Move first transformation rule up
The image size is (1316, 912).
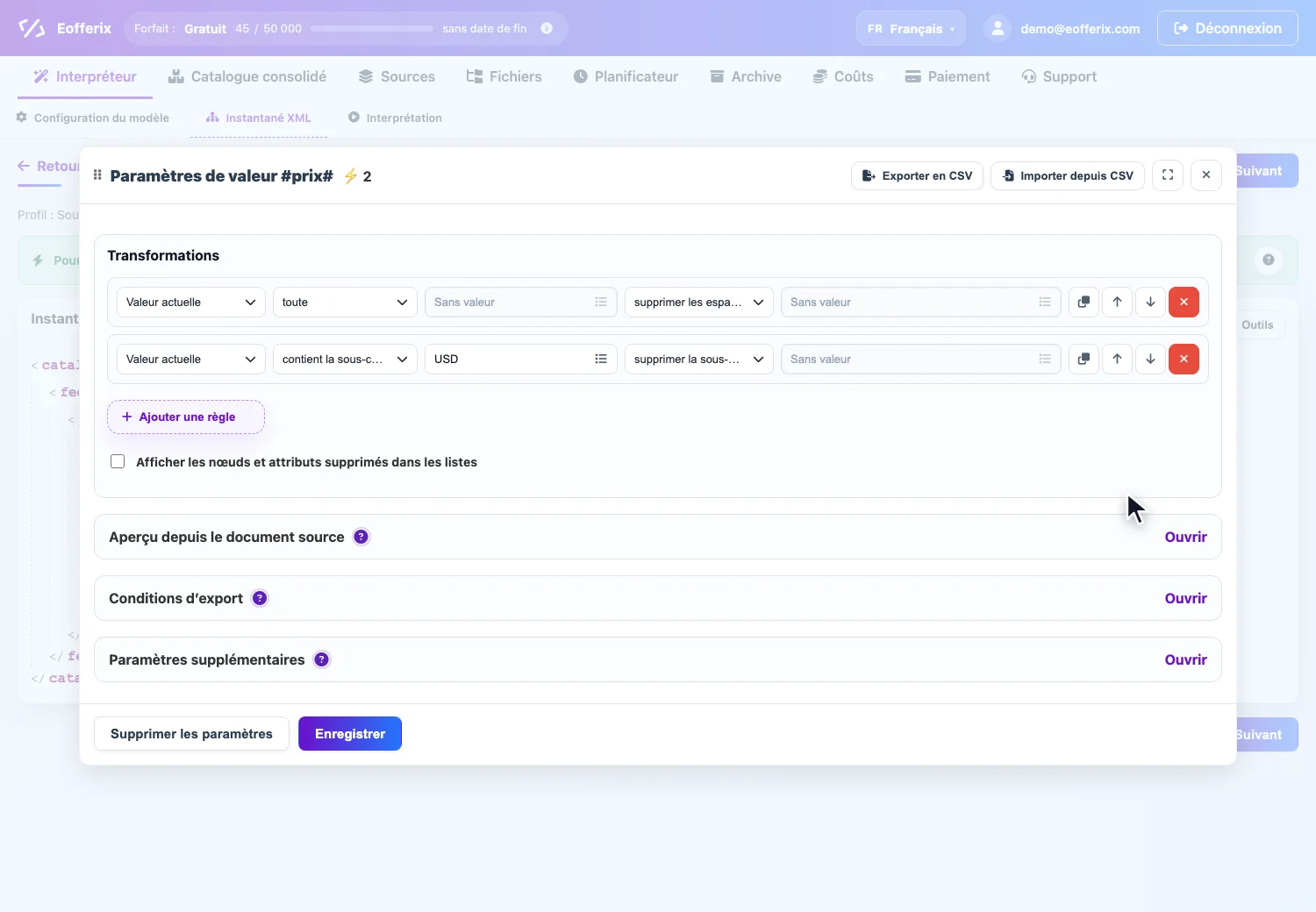1117,303
